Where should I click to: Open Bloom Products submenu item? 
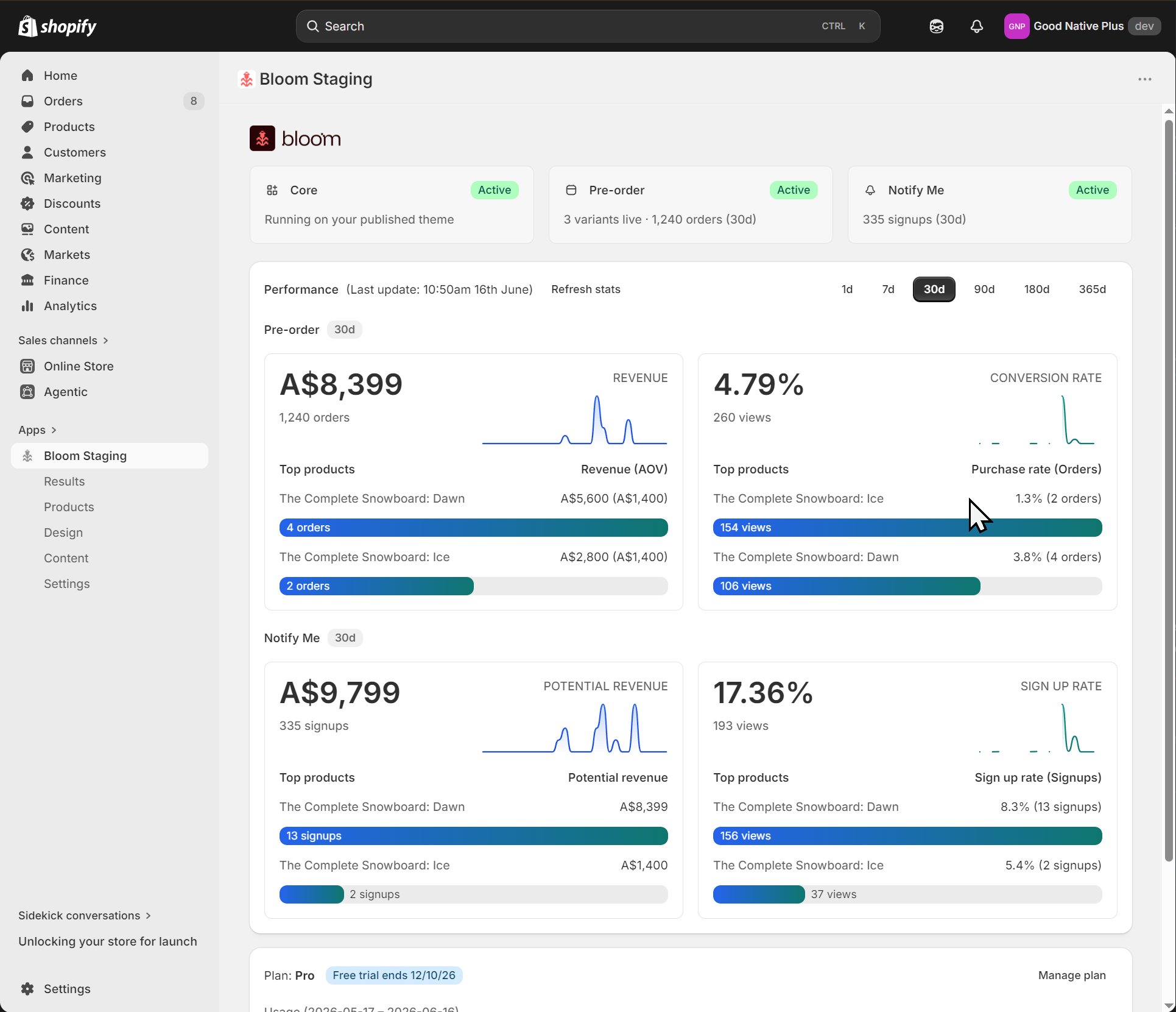point(69,507)
